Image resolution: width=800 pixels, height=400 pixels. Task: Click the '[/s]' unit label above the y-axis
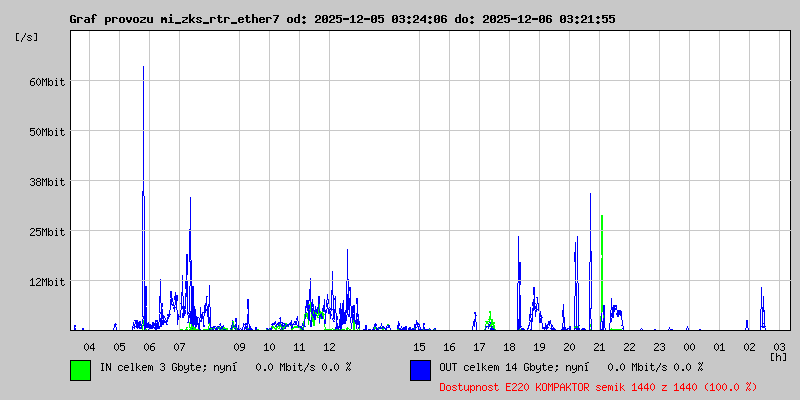(27, 36)
